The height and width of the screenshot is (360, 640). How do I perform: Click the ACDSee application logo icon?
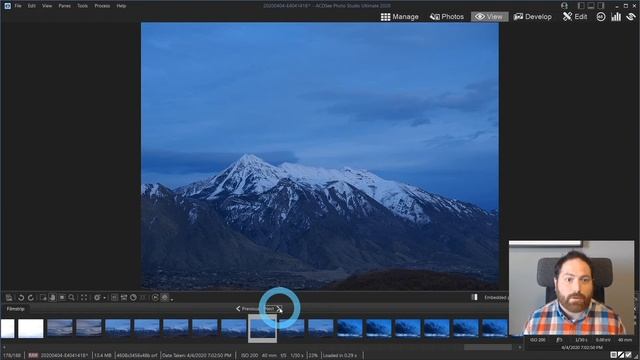tap(7, 6)
